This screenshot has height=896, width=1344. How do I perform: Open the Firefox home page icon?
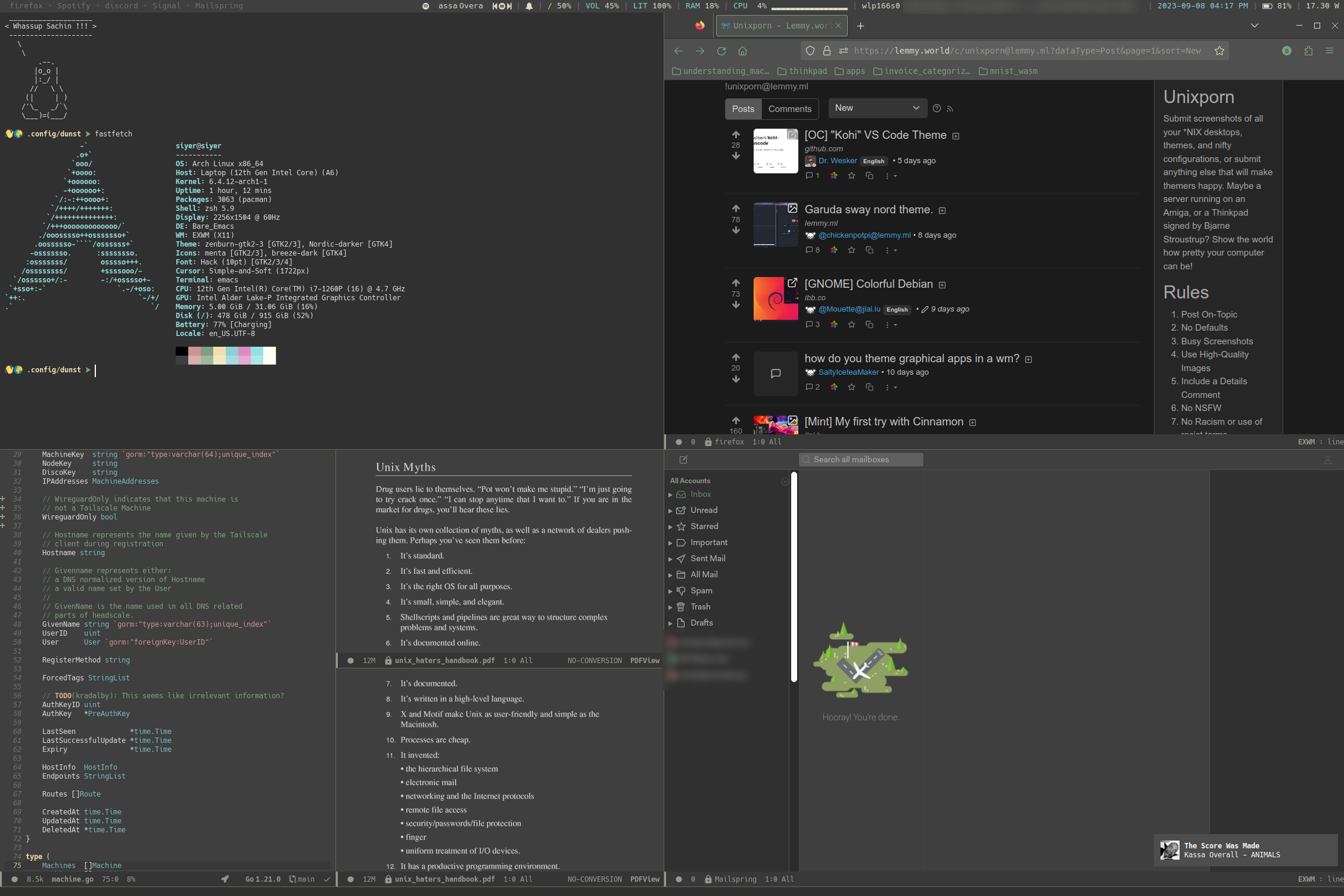(742, 51)
